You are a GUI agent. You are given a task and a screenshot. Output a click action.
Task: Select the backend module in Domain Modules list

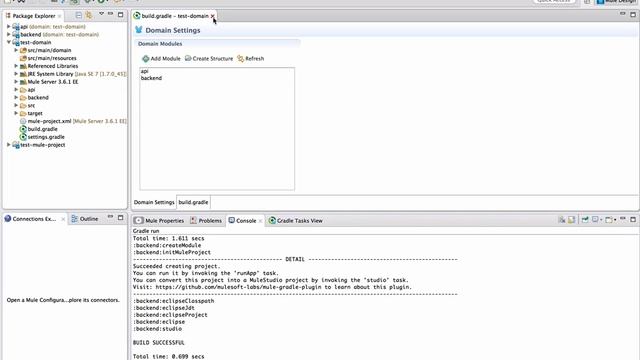tap(151, 78)
